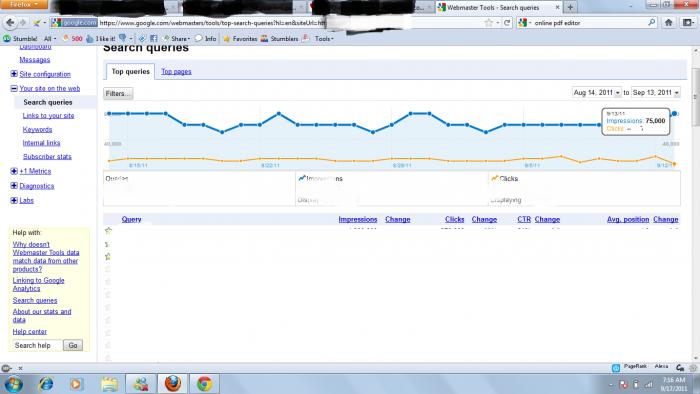Click the Search help input field
Image resolution: width=700 pixels, height=394 pixels.
tap(38, 345)
